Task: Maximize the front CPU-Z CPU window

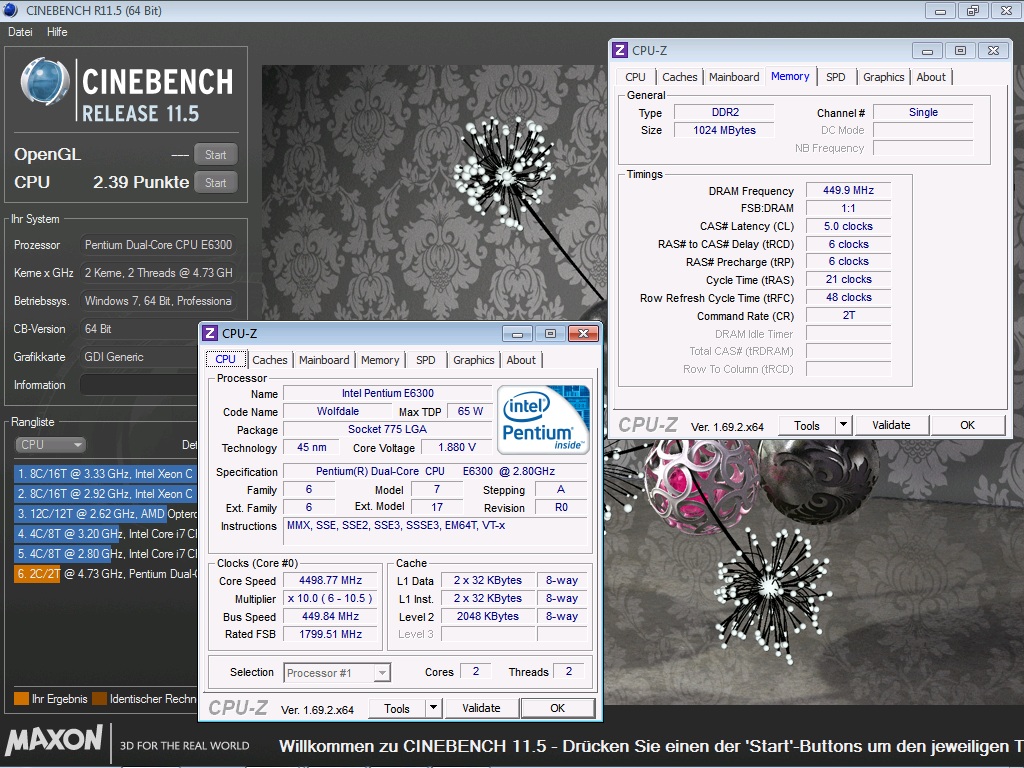Action: pyautogui.click(x=551, y=334)
